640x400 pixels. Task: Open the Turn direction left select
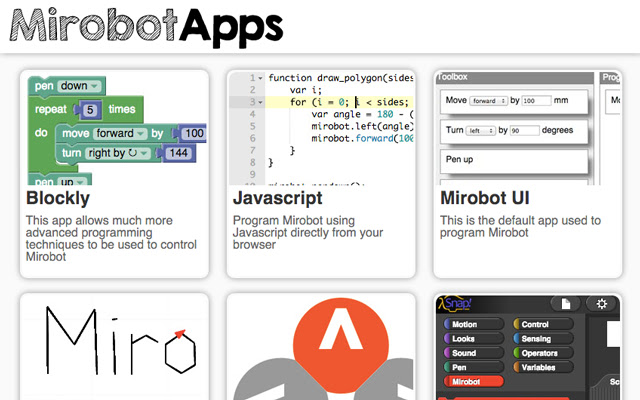coord(480,131)
